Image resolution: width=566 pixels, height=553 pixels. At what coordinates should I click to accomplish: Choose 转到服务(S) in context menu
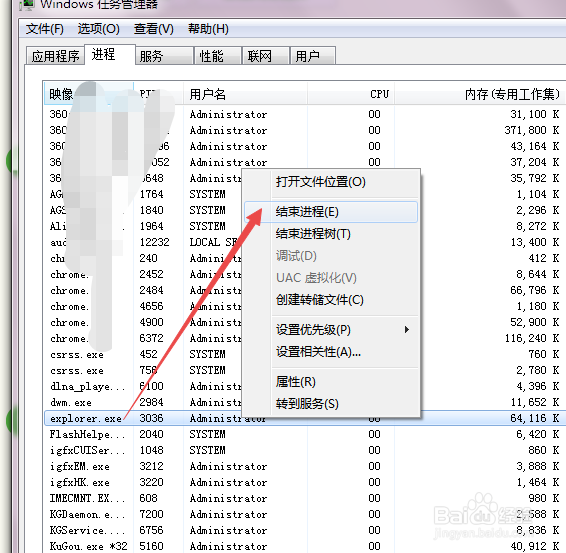click(331, 404)
